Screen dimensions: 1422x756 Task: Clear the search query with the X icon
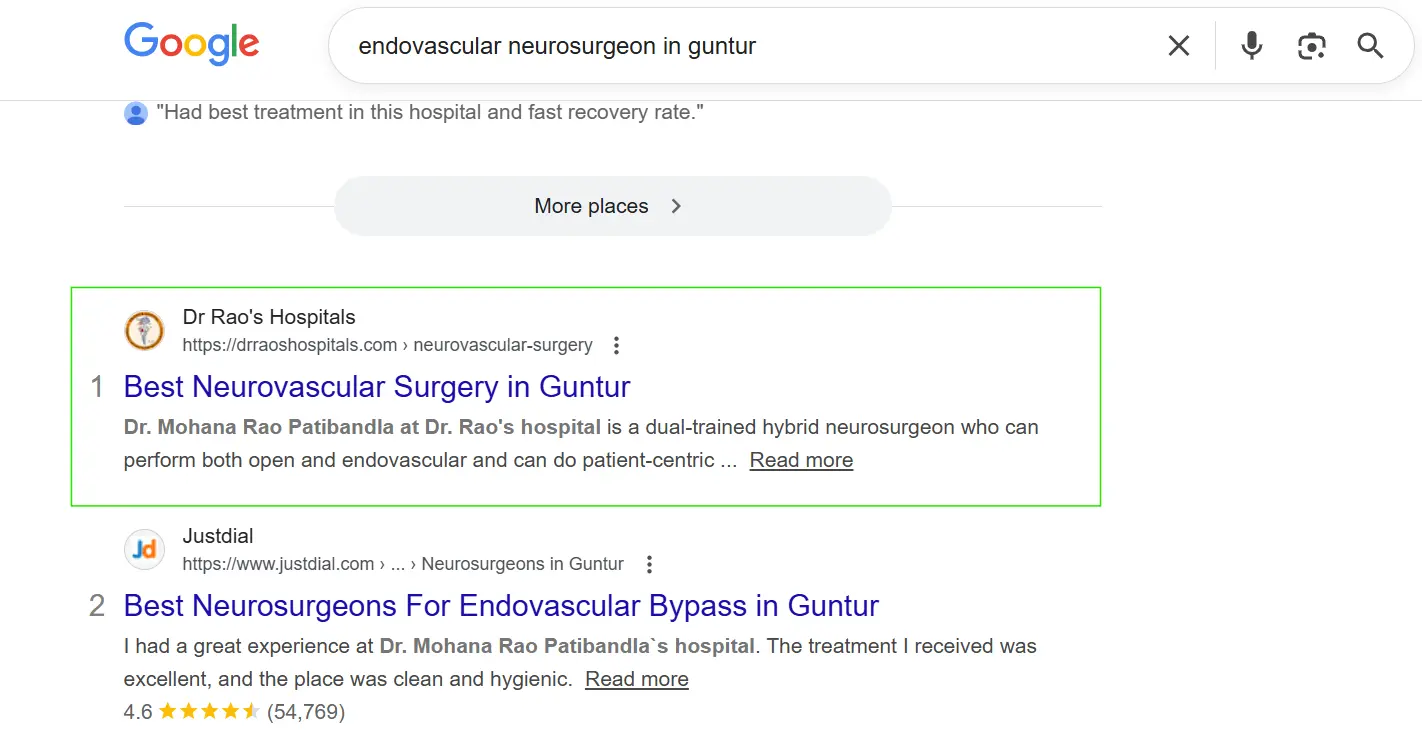click(1179, 46)
